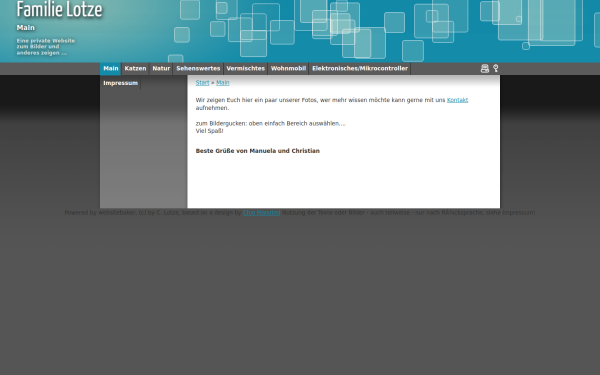
Task: Select Sehenswertes in the navigation
Action: tap(198, 68)
